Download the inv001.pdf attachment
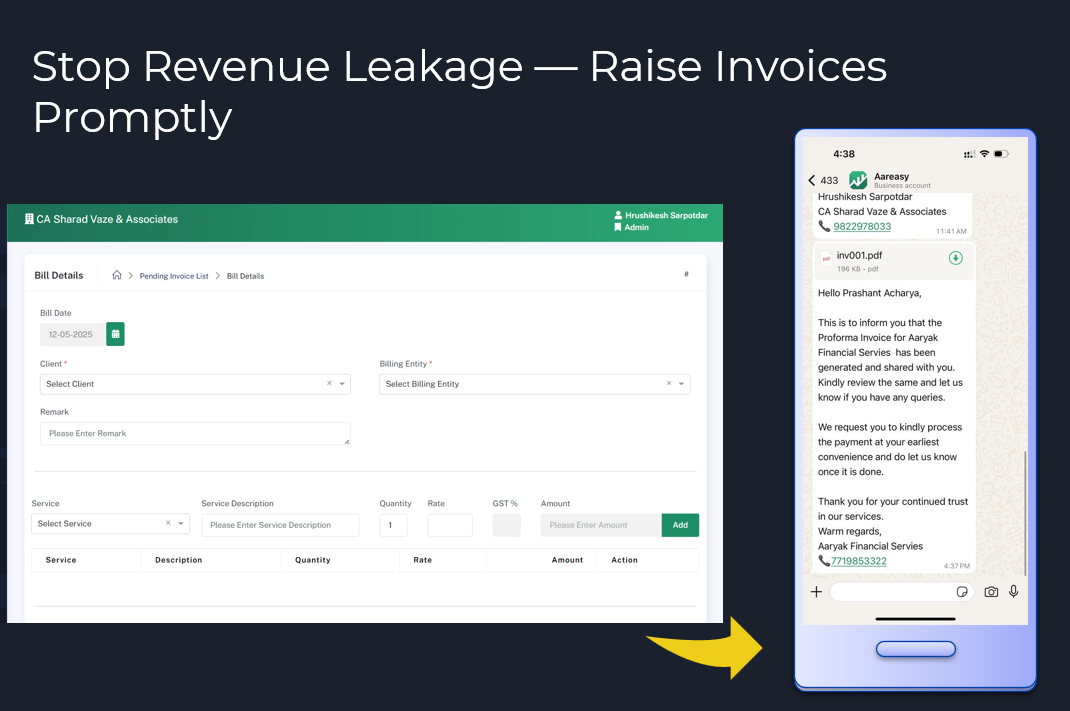Viewport: 1070px width, 711px height. (955, 258)
